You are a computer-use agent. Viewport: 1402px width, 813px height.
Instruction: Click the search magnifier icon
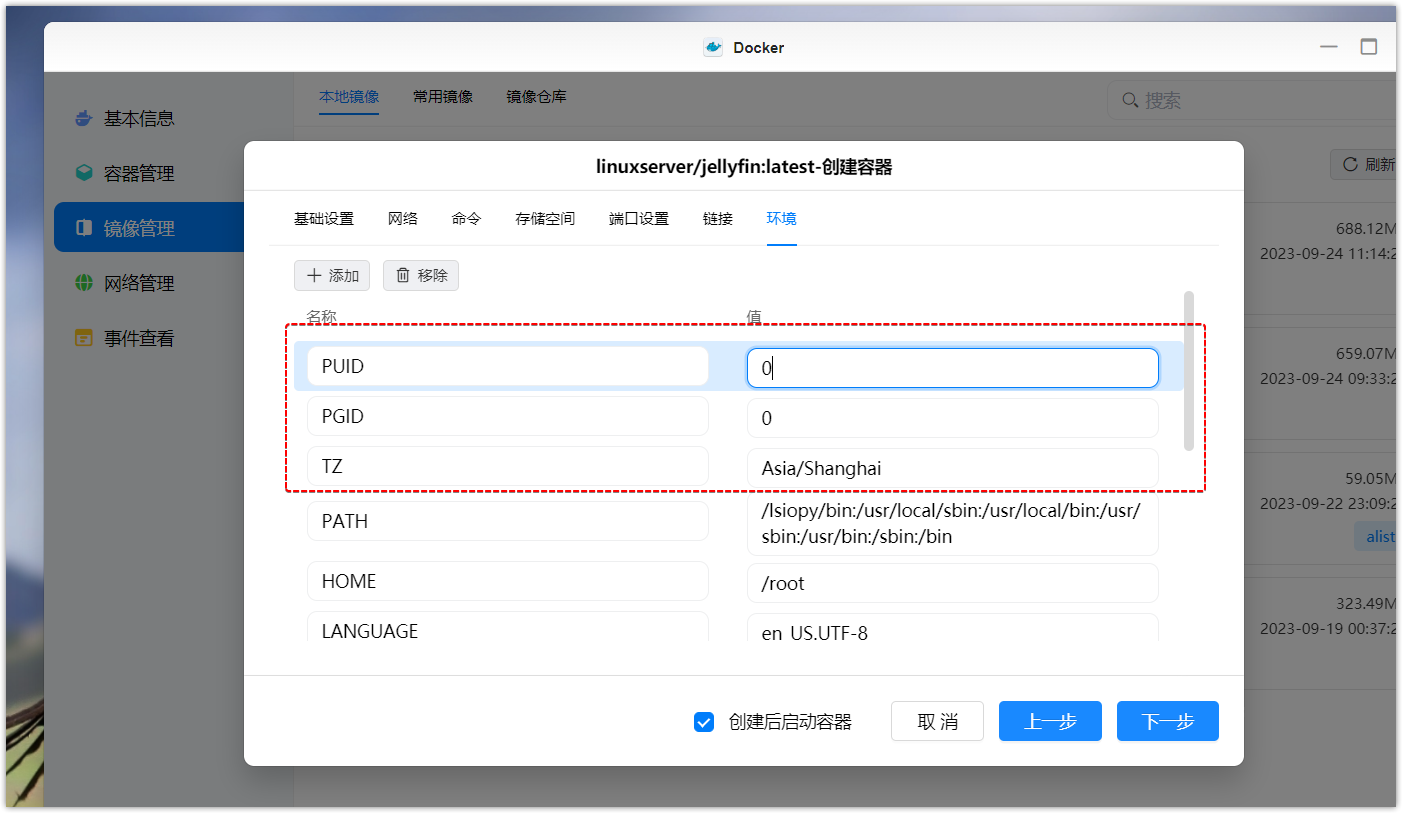1130,100
